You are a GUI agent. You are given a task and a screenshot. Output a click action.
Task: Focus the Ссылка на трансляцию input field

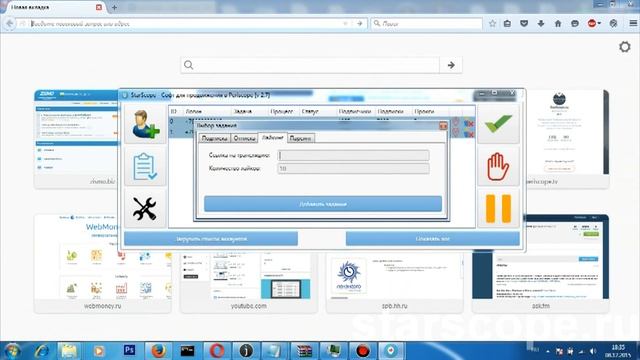point(353,155)
